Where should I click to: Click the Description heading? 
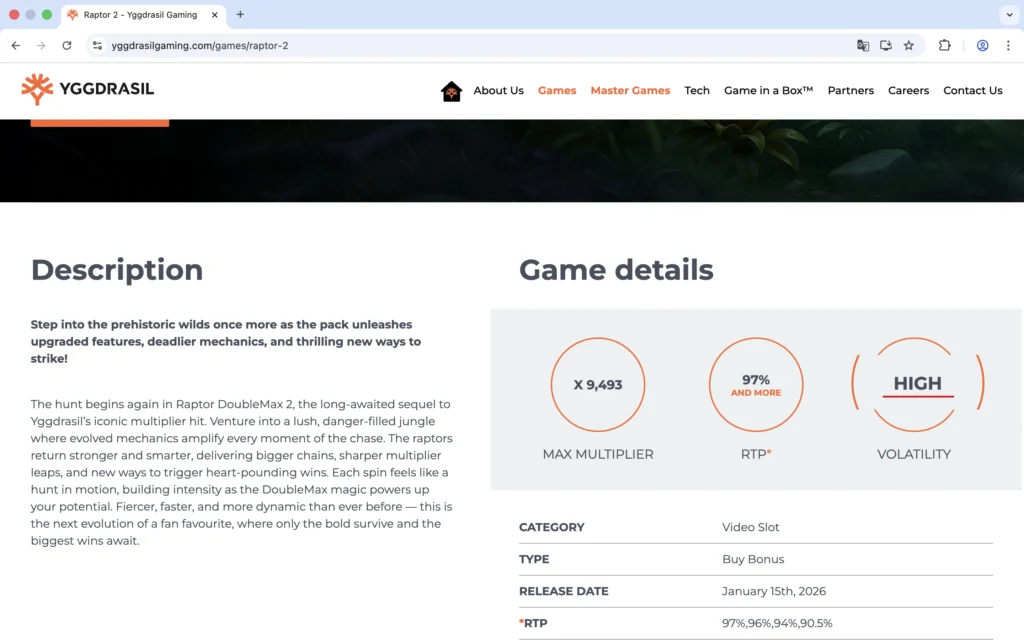click(117, 270)
